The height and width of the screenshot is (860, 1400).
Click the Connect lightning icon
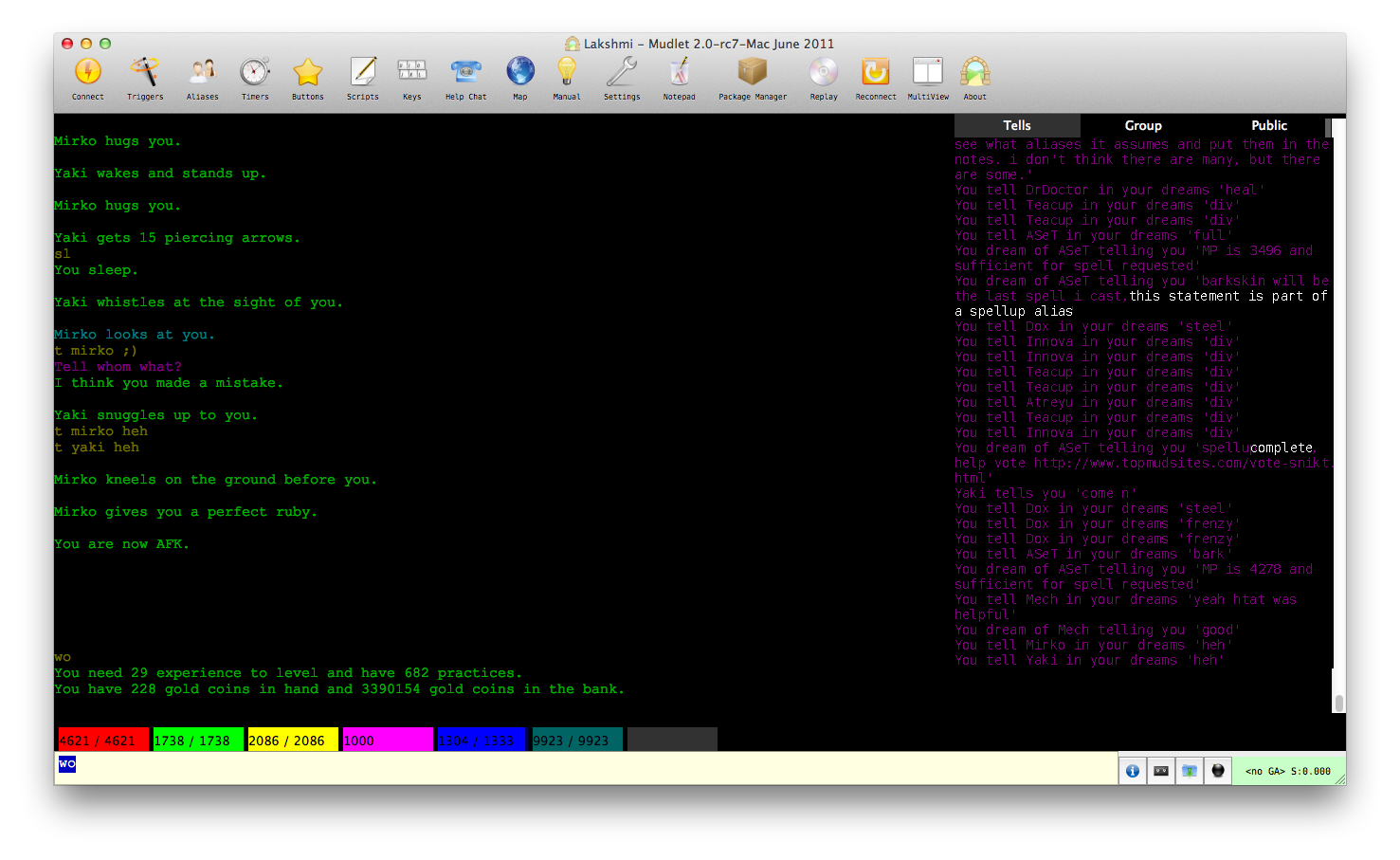[88, 73]
